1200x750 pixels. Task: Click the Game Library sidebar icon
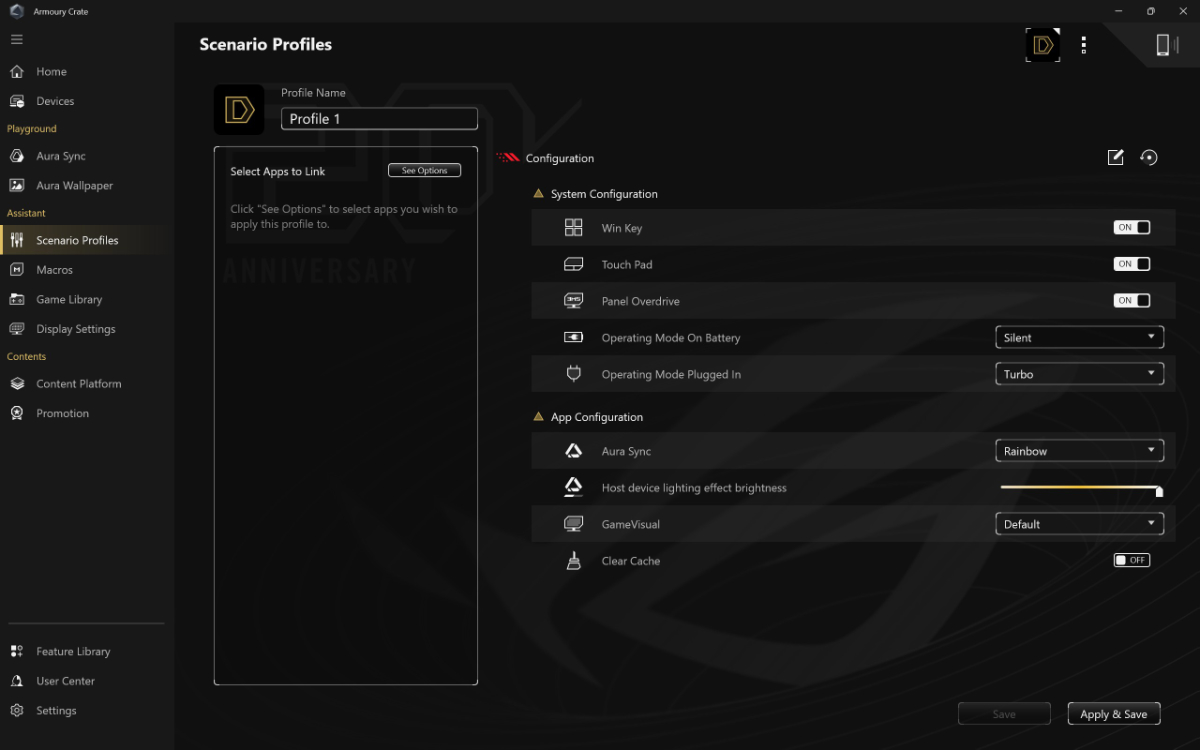click(17, 299)
